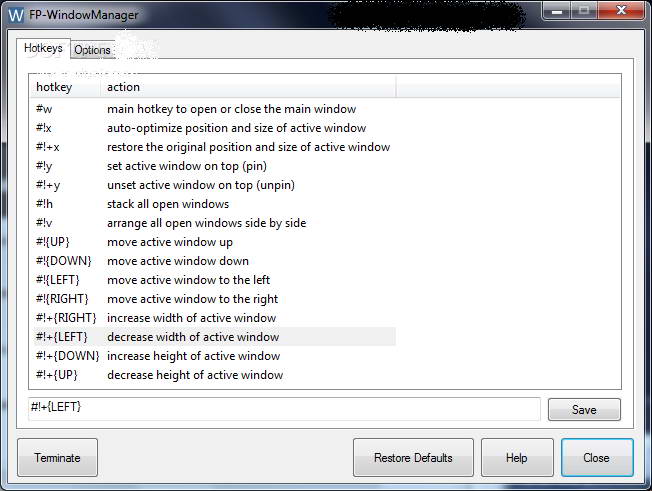The height and width of the screenshot is (491, 652).
Task: Select 'decrease height of active window'
Action: pos(214,375)
